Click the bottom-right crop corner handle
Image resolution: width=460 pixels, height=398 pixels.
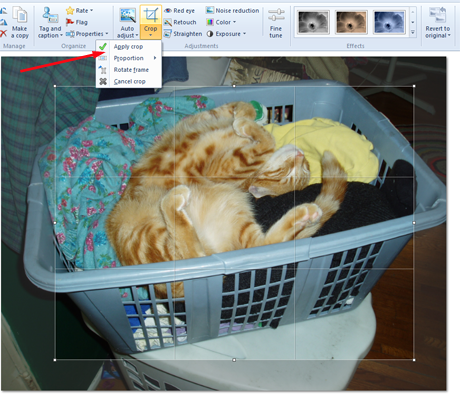pos(414,360)
